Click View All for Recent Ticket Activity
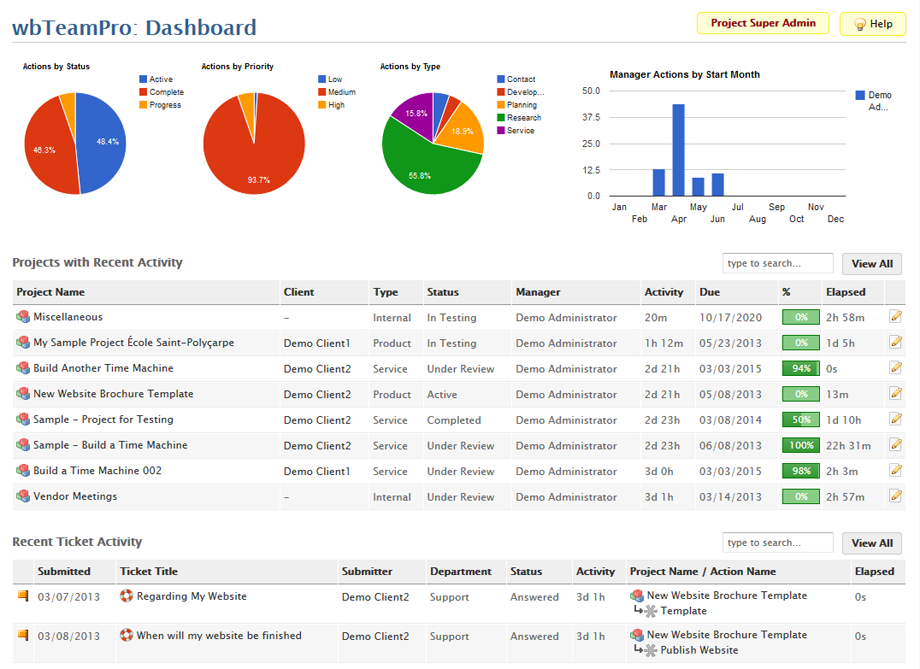Screen dimensions: 920x669 (871, 543)
